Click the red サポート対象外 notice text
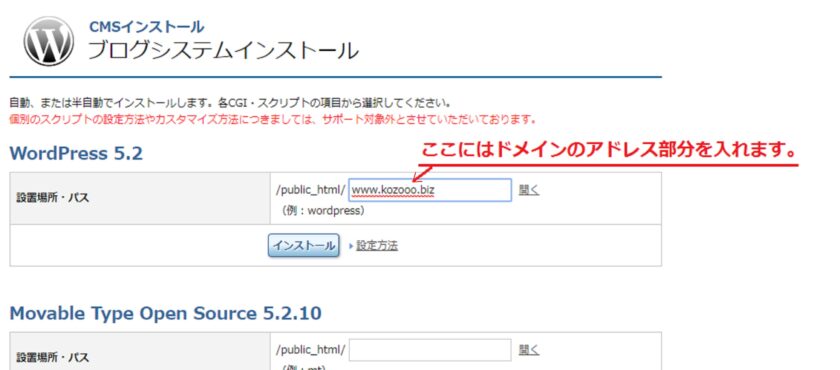The width and height of the screenshot is (840, 370). (x=273, y=119)
